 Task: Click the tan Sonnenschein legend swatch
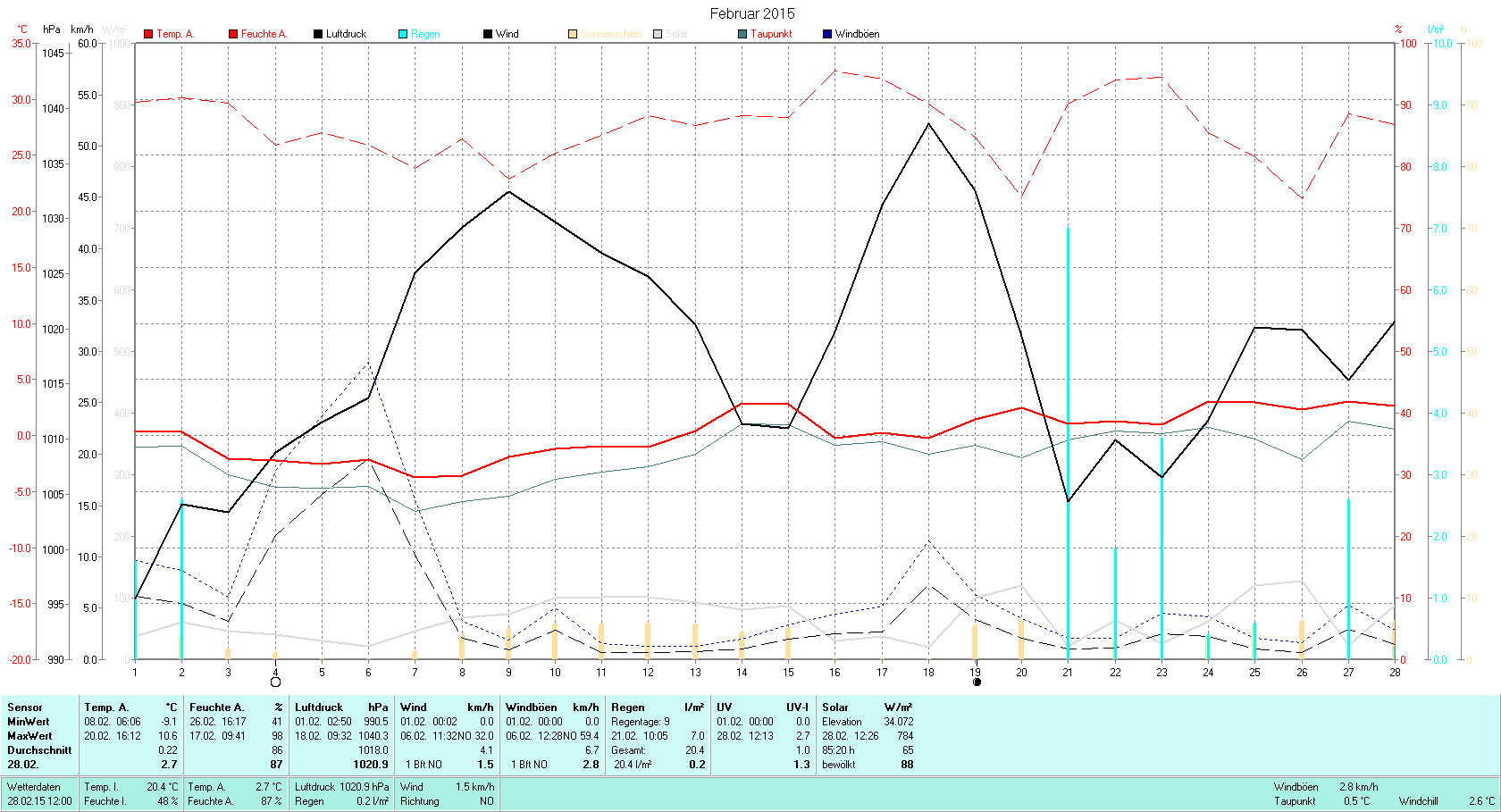[x=573, y=34]
